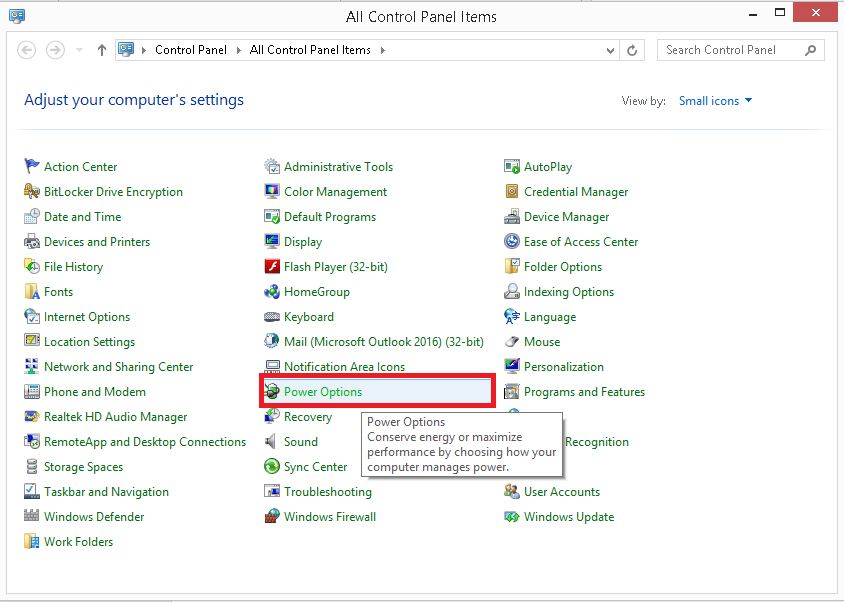Open the Windows Update icon
844x602 pixels.
pyautogui.click(x=512, y=517)
